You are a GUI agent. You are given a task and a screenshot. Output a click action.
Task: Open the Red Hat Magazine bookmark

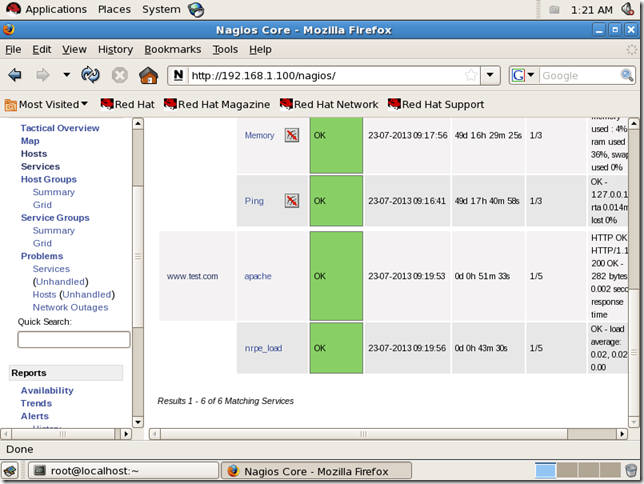pyautogui.click(x=217, y=104)
